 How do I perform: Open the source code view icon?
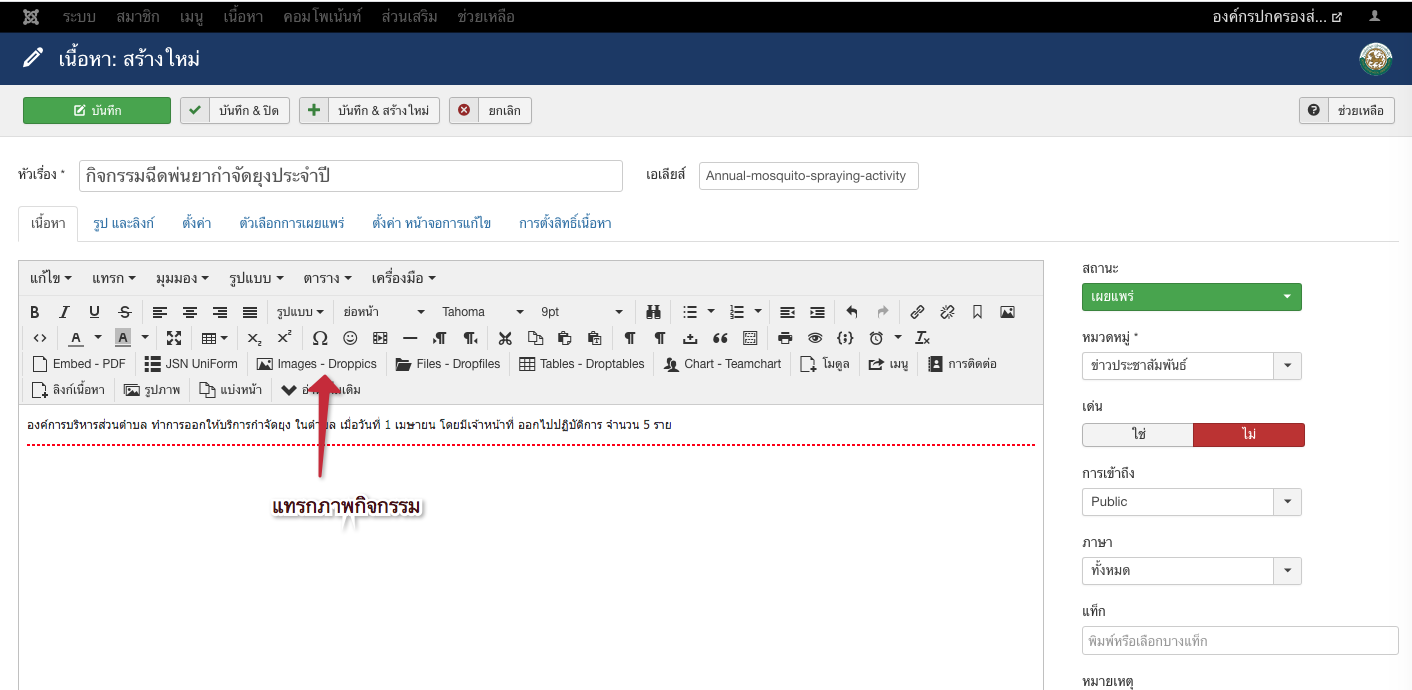tap(40, 338)
